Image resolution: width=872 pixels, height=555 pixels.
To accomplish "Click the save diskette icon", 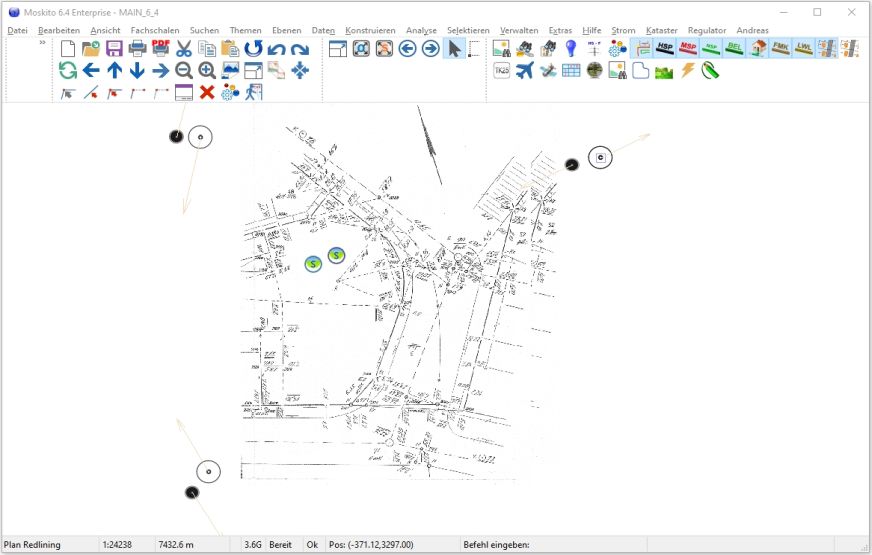I will click(114, 49).
